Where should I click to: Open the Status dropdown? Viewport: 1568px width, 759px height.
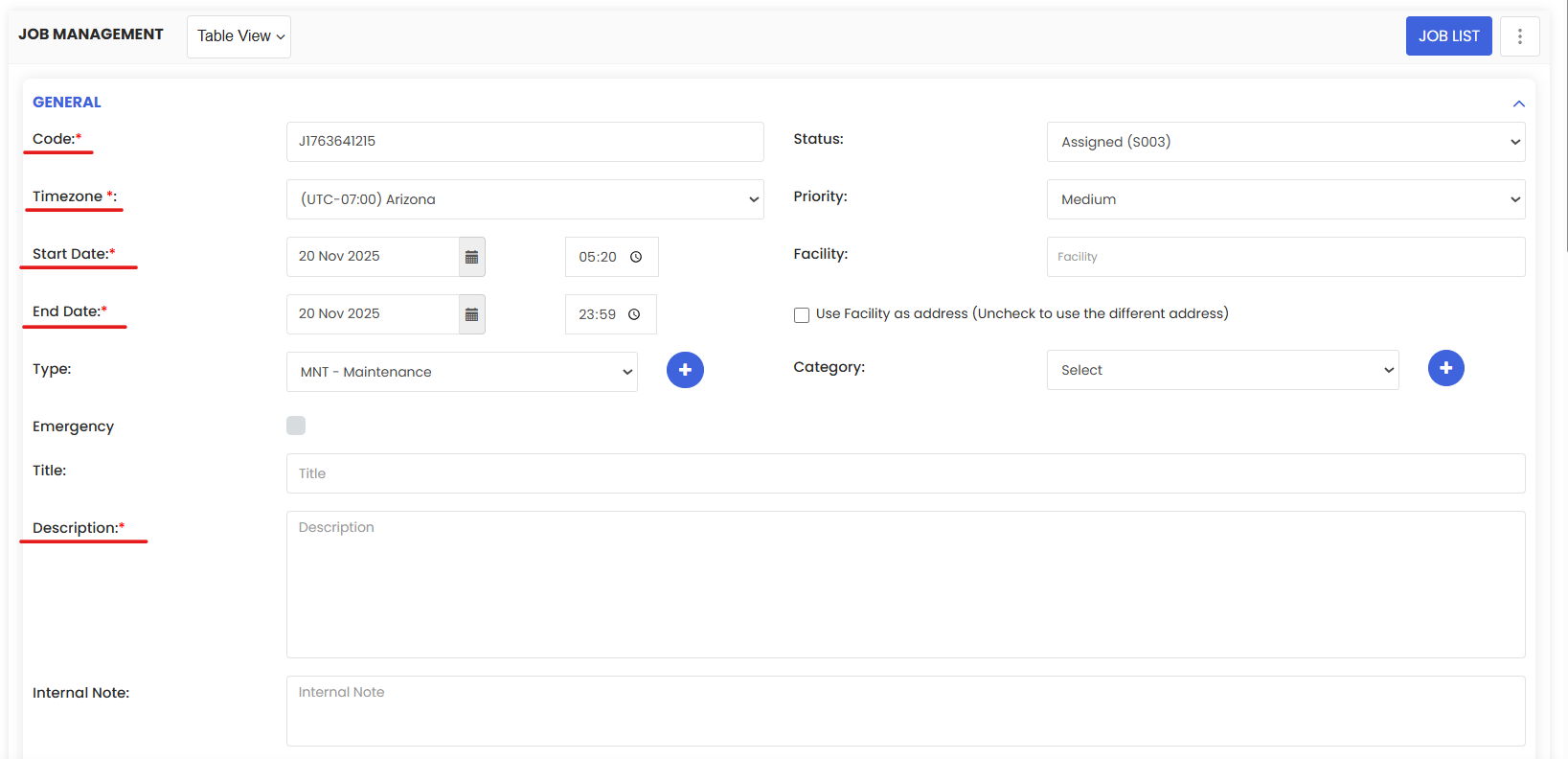click(1285, 142)
